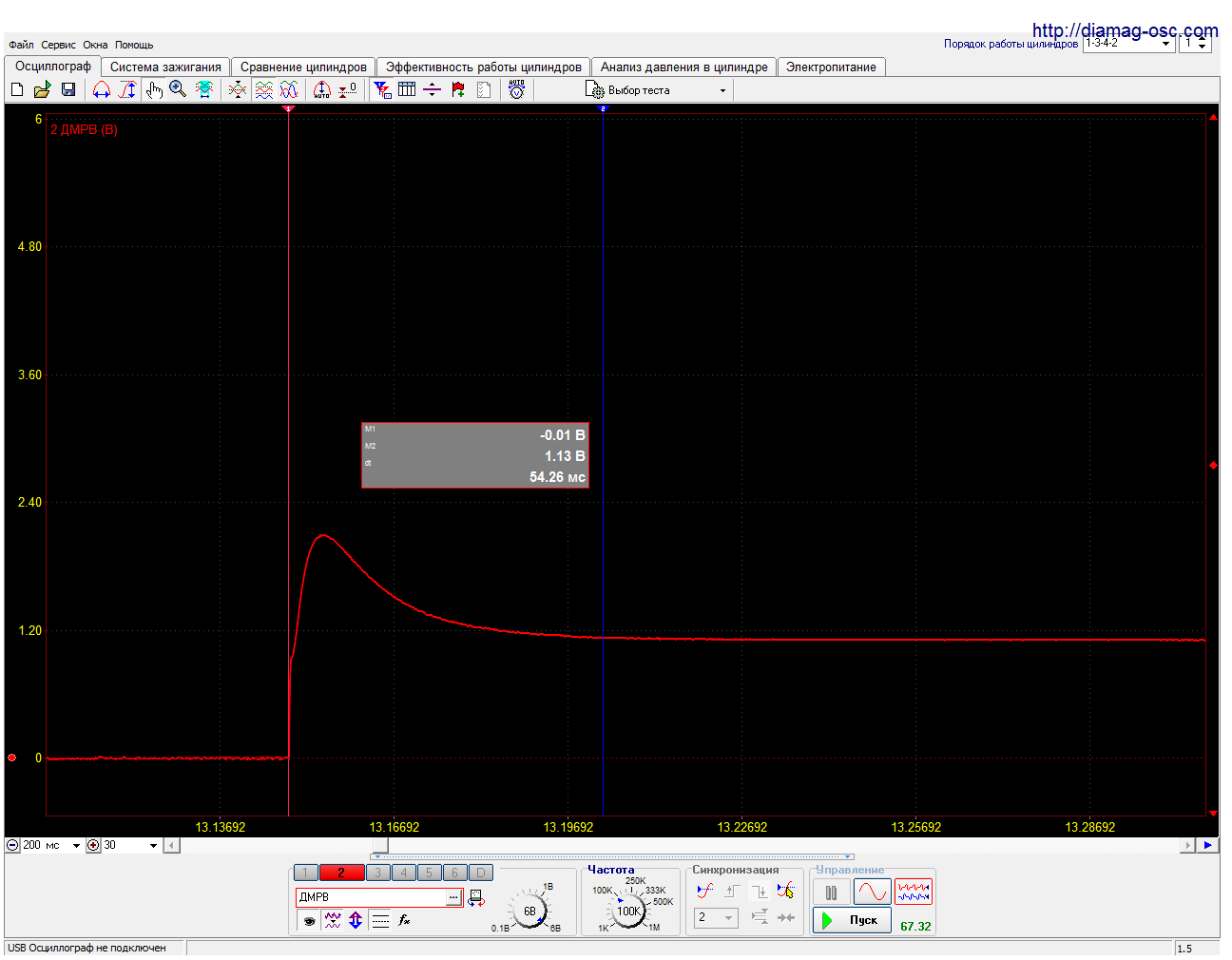Image resolution: width=1232 pixels, height=960 pixels.
Task: Activate the hand pan tool
Action: [x=154, y=89]
